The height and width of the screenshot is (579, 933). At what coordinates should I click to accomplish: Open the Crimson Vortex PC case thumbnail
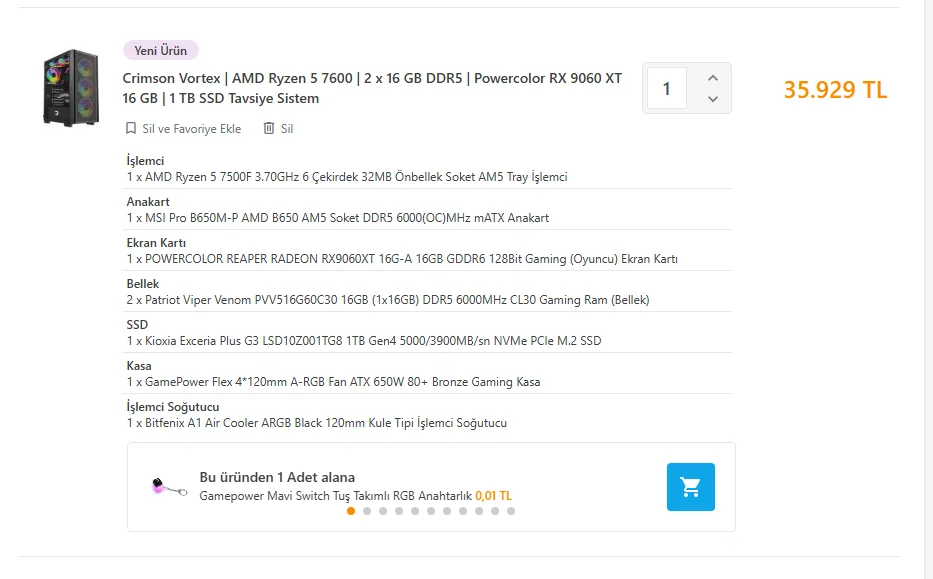[71, 87]
